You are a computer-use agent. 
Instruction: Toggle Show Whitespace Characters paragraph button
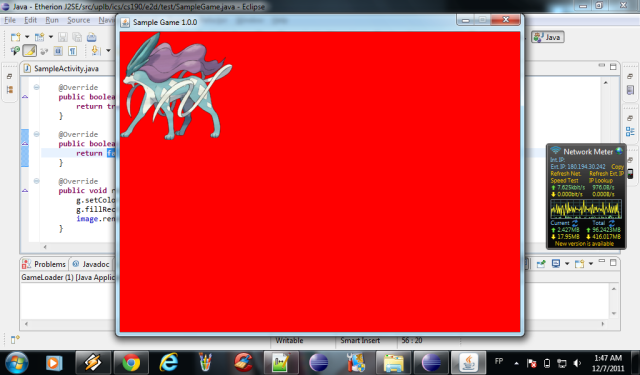(72, 51)
